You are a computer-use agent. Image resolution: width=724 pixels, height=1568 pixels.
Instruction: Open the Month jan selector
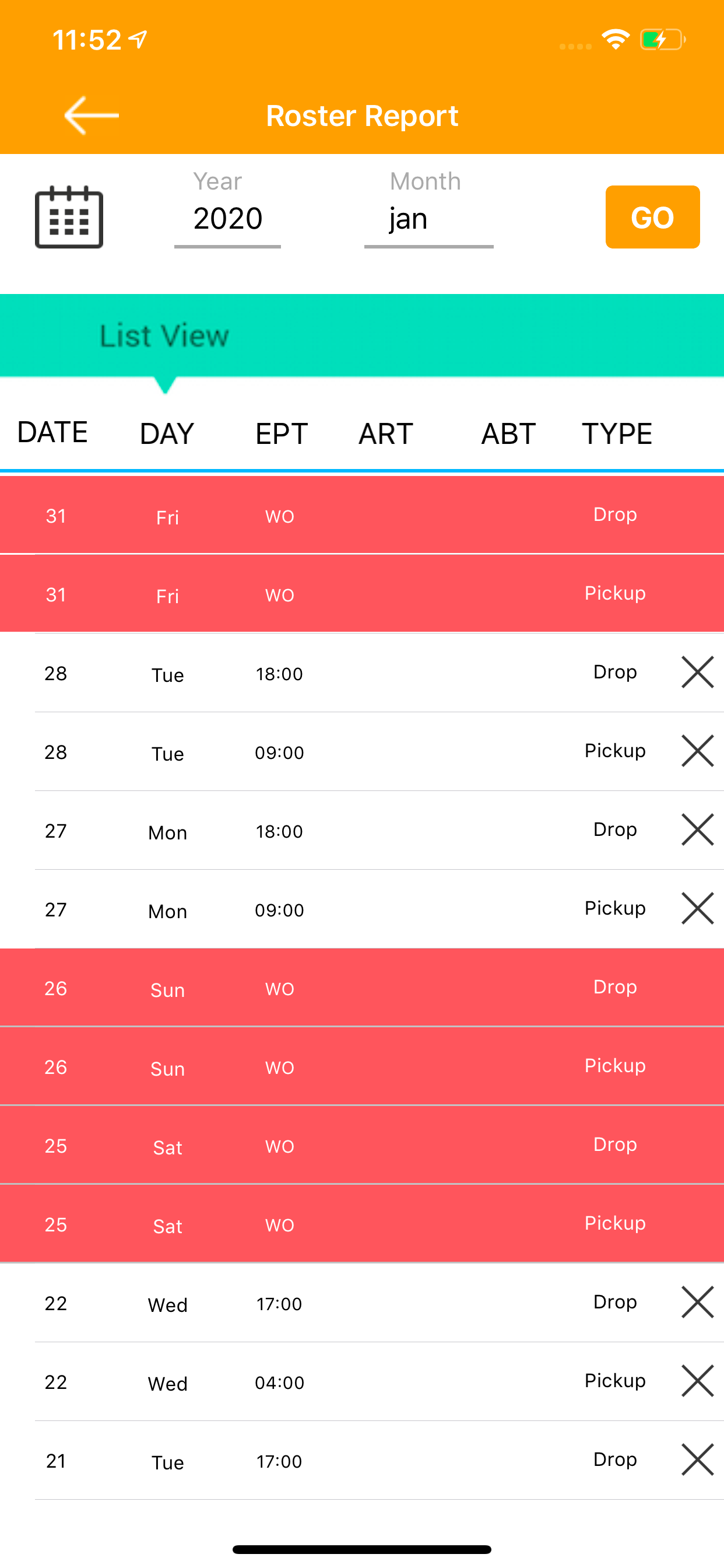(x=428, y=218)
